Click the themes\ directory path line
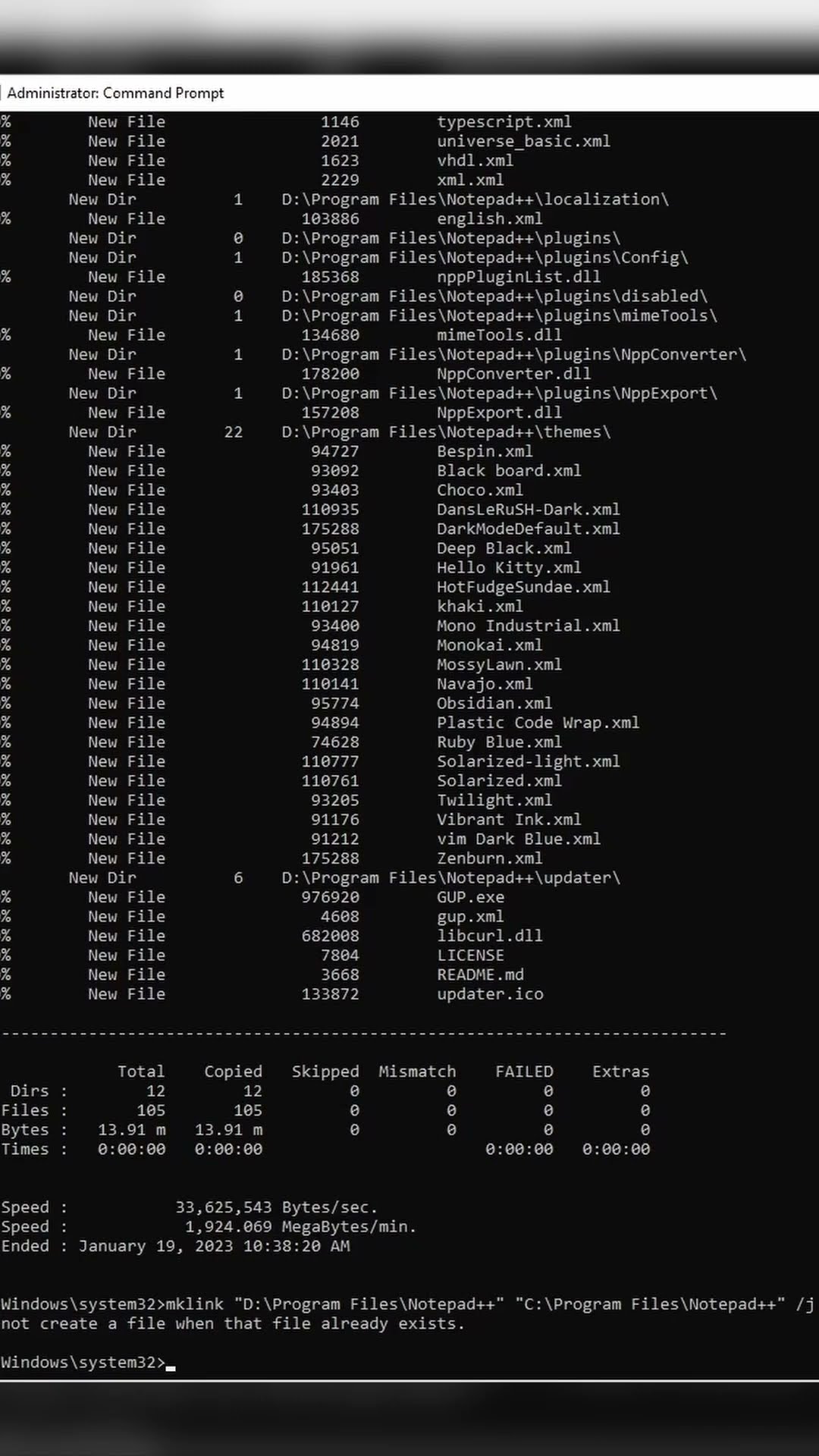 (x=446, y=432)
